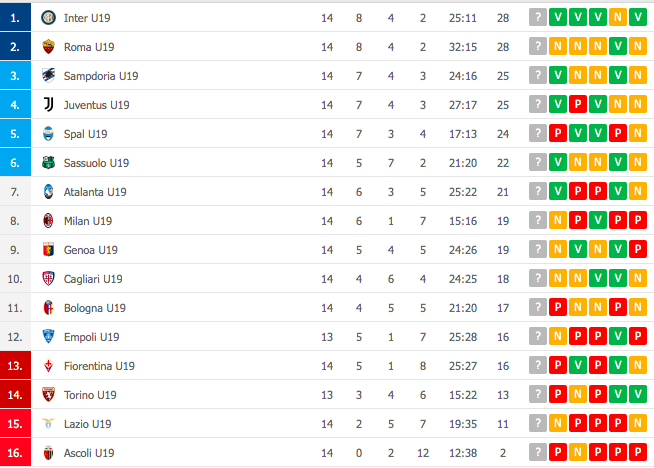Open the Fiorentina U19 team page
Viewport: 654px width, 468px height.
point(99,366)
